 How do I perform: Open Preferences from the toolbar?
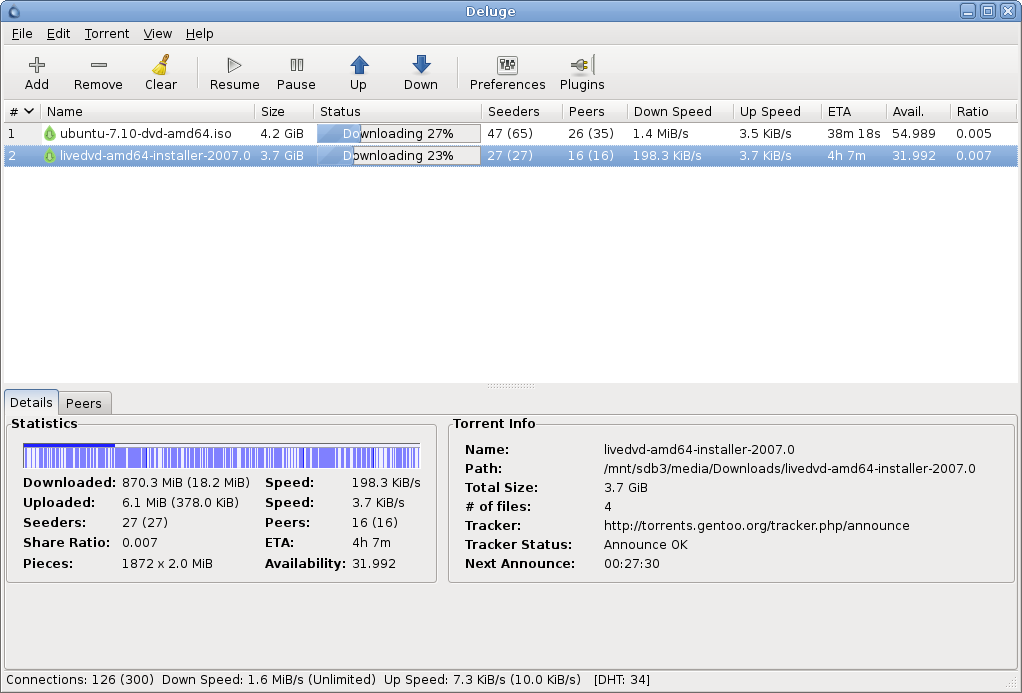click(x=507, y=66)
